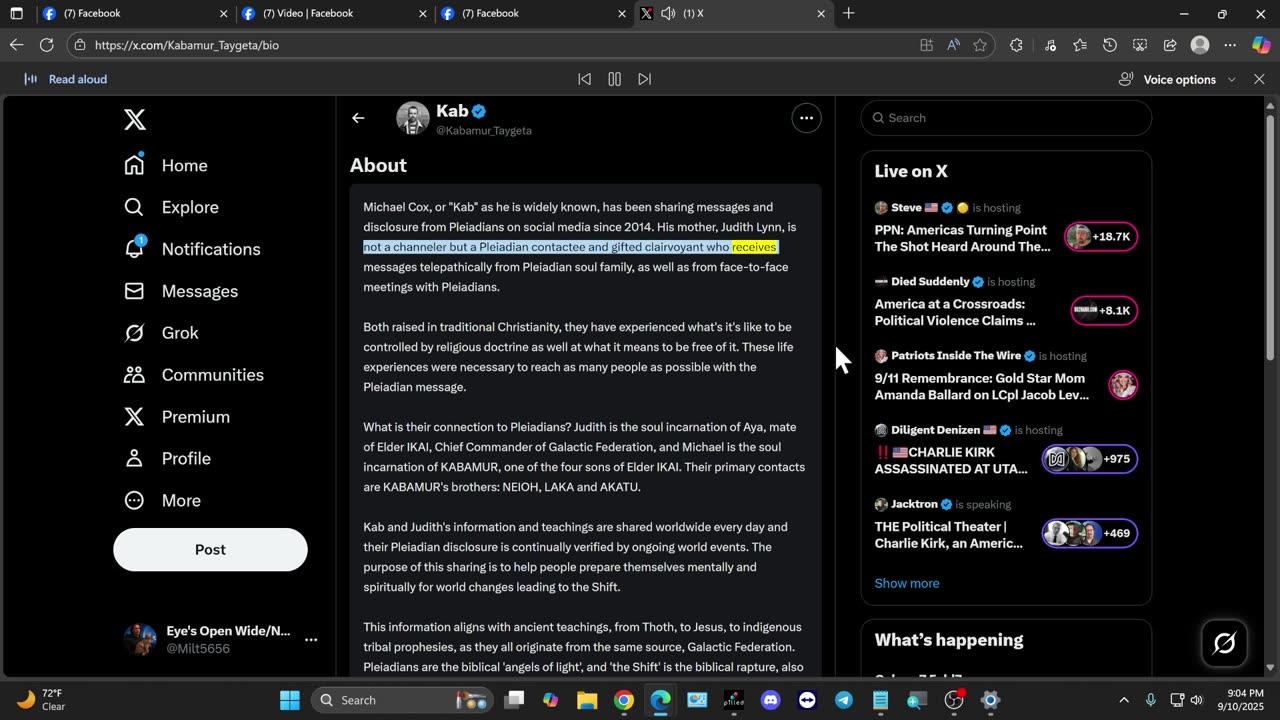
Task: Refresh the browser page
Action: coord(46,45)
